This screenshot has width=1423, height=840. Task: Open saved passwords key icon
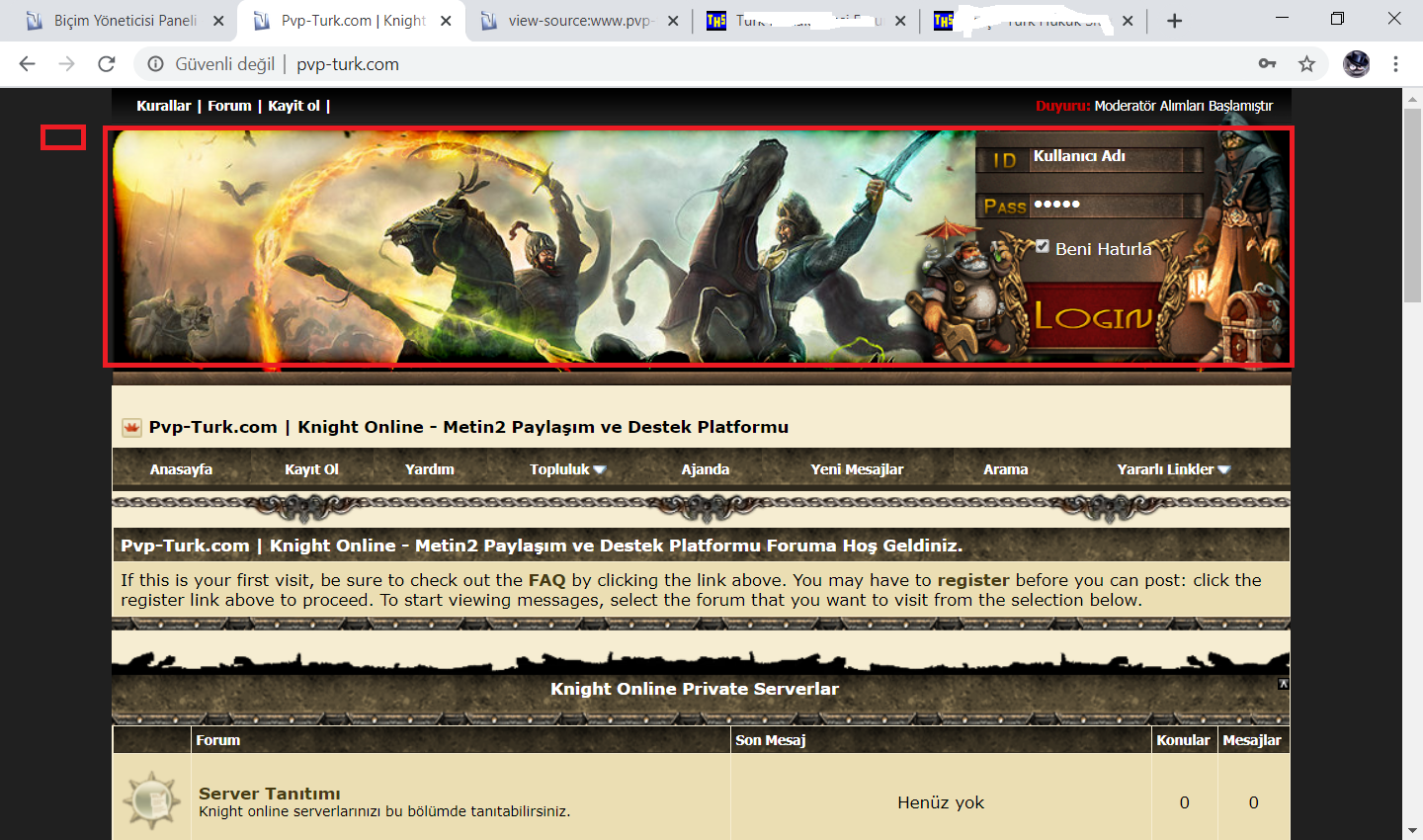coord(1267,64)
